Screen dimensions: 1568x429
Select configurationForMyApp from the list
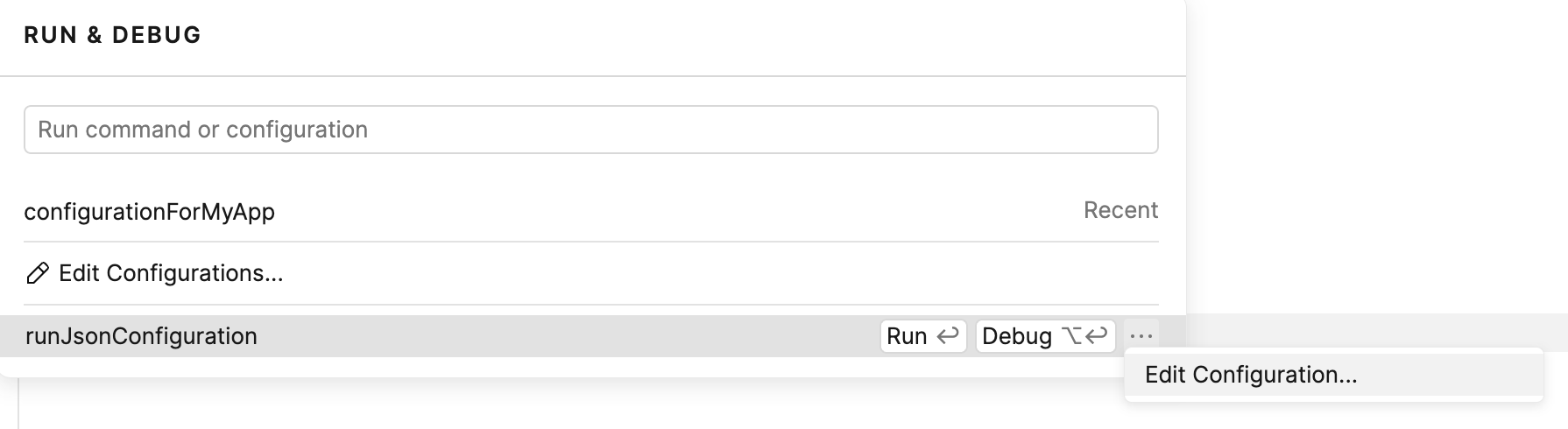pyautogui.click(x=150, y=212)
